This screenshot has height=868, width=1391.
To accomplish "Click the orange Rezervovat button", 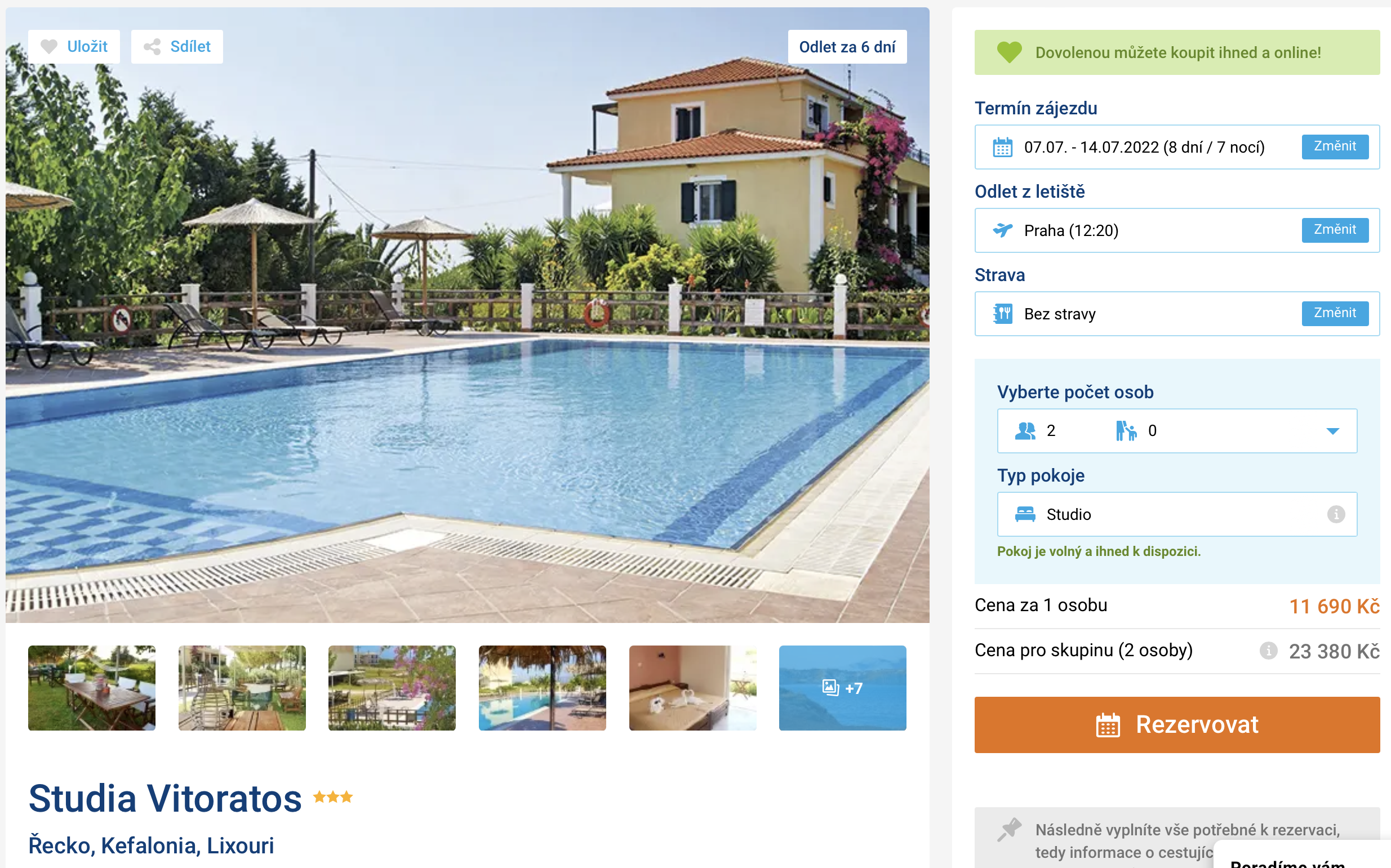I will pyautogui.click(x=1177, y=724).
